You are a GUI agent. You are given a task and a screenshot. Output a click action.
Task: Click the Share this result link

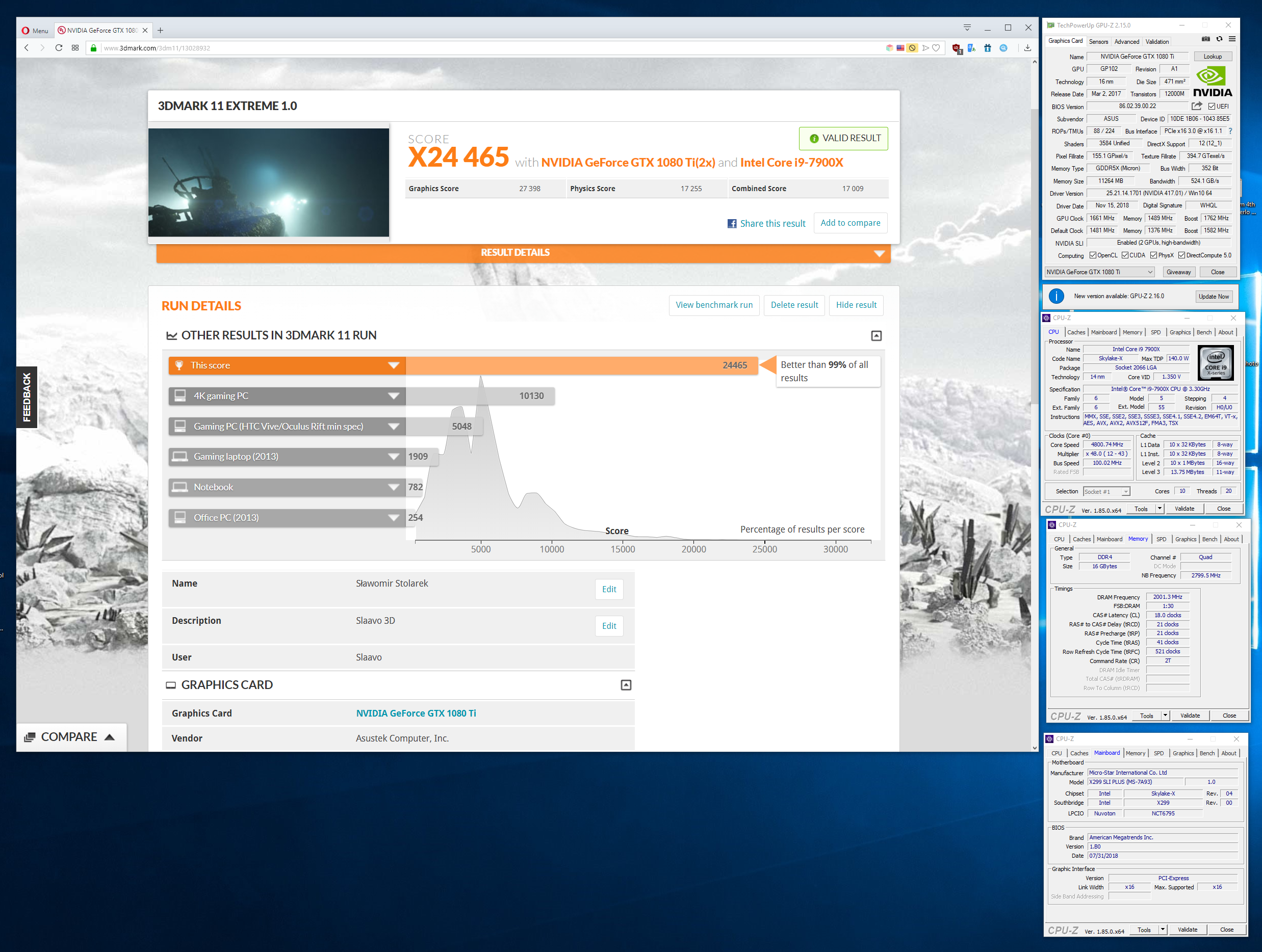772,223
